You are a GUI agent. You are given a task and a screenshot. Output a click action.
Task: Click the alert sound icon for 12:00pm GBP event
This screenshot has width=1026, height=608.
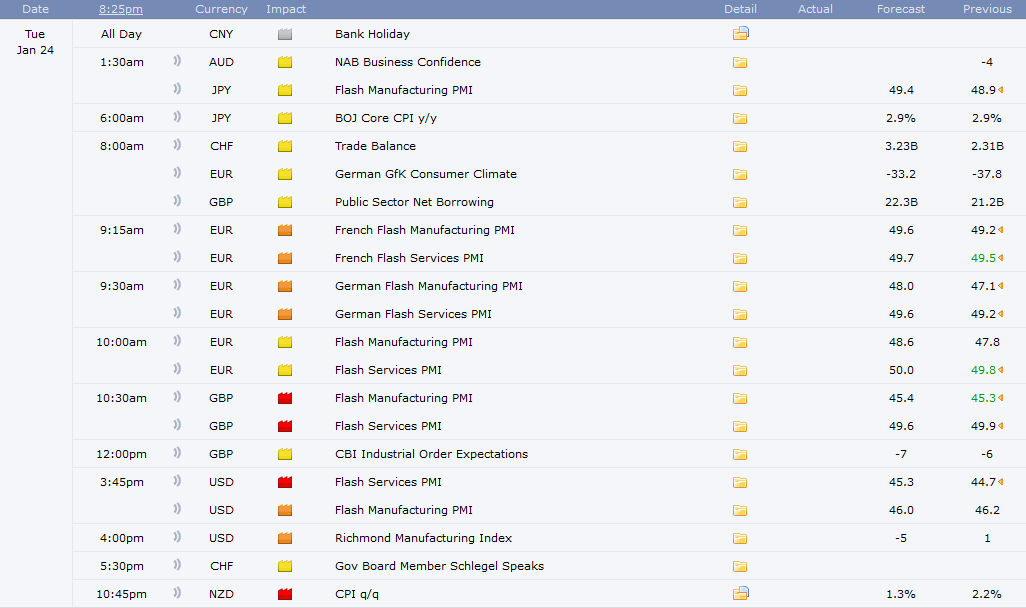pyautogui.click(x=177, y=453)
